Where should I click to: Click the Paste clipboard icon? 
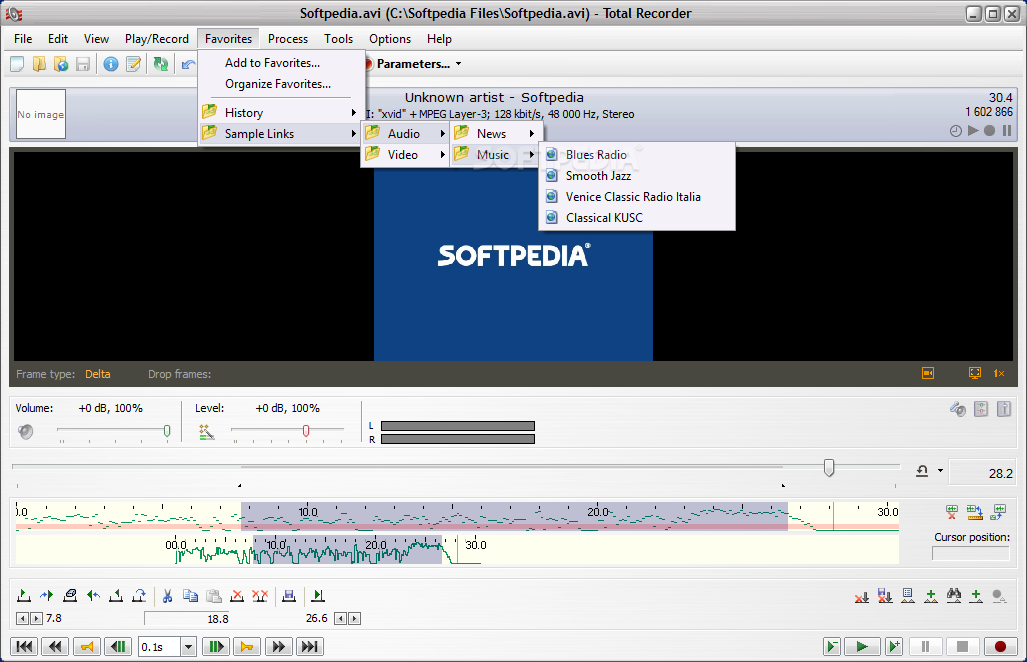pos(214,596)
